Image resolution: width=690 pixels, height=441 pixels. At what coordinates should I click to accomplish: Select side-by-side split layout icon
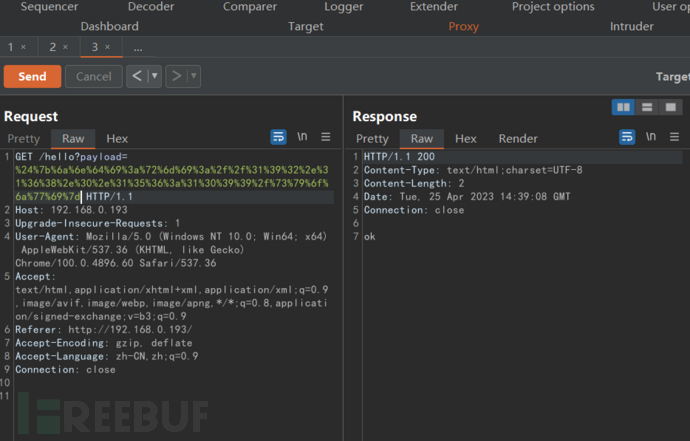tap(623, 107)
